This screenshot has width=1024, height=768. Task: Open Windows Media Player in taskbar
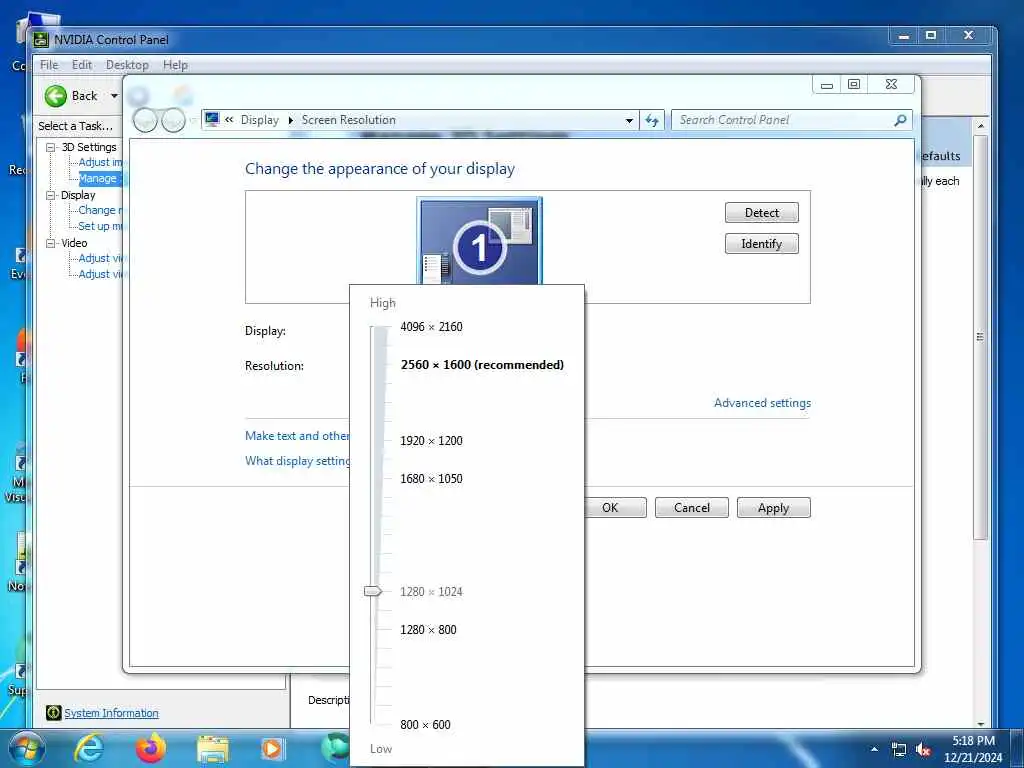(x=272, y=749)
